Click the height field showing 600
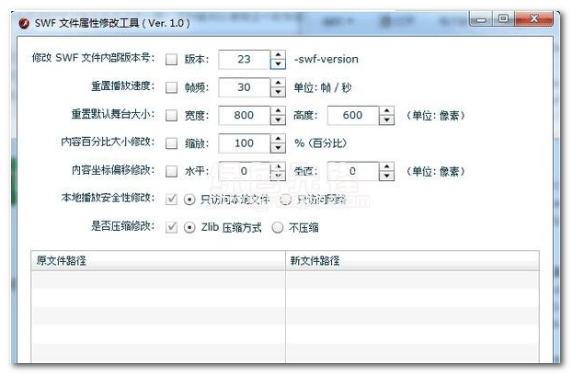The height and width of the screenshot is (374, 571). (x=353, y=115)
